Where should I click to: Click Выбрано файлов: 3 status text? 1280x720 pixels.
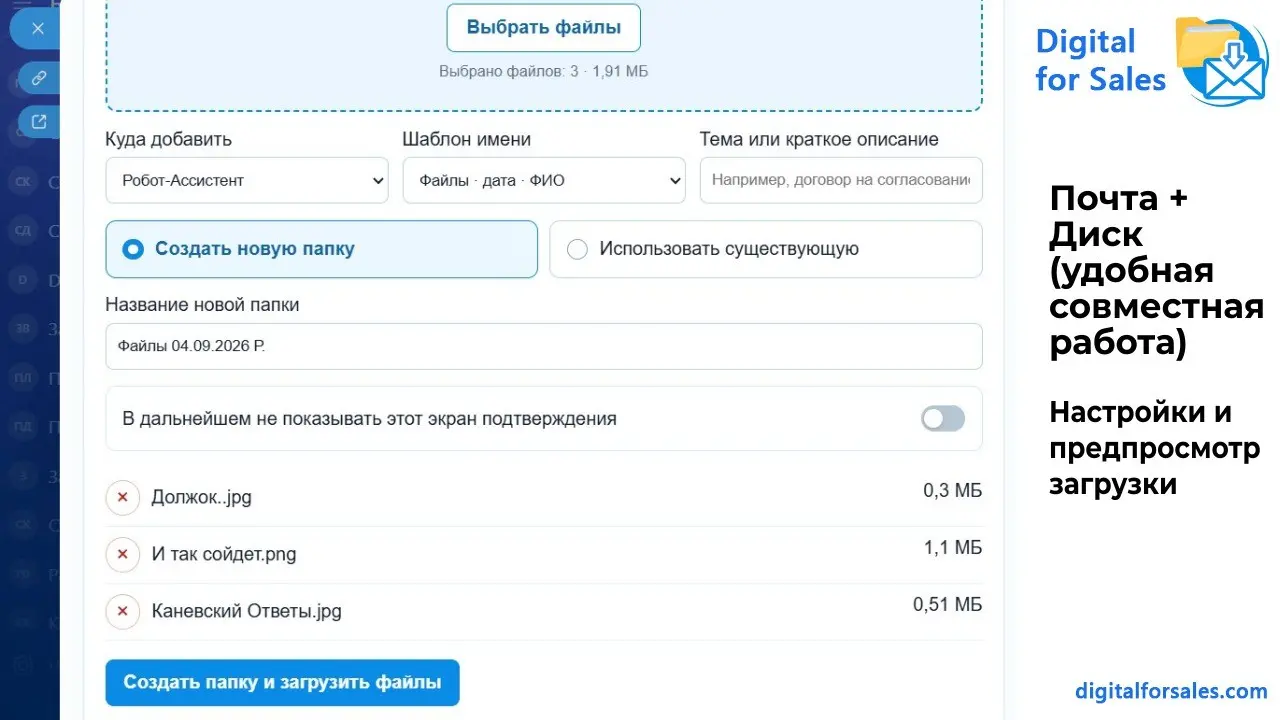click(x=544, y=72)
